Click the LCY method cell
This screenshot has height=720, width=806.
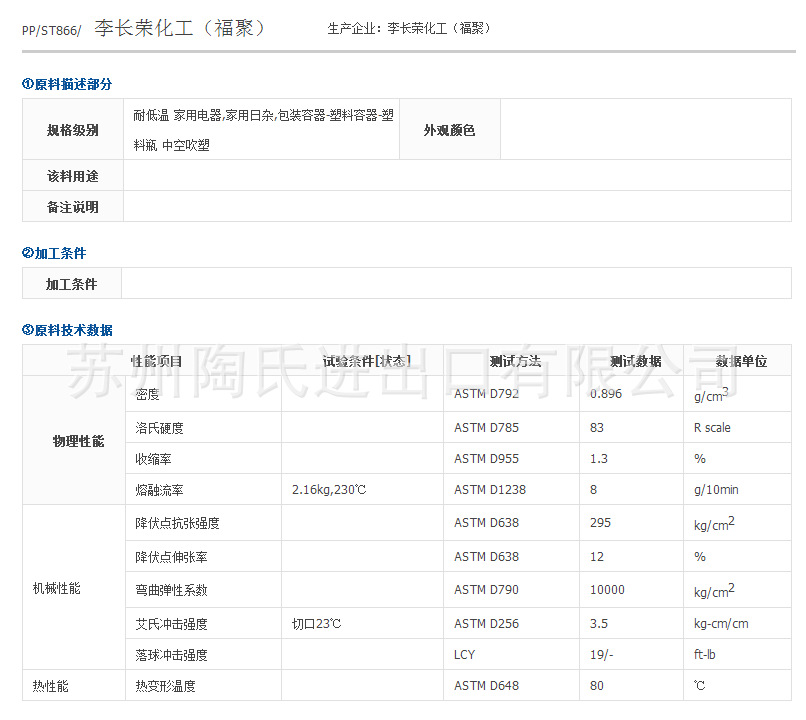(511, 654)
